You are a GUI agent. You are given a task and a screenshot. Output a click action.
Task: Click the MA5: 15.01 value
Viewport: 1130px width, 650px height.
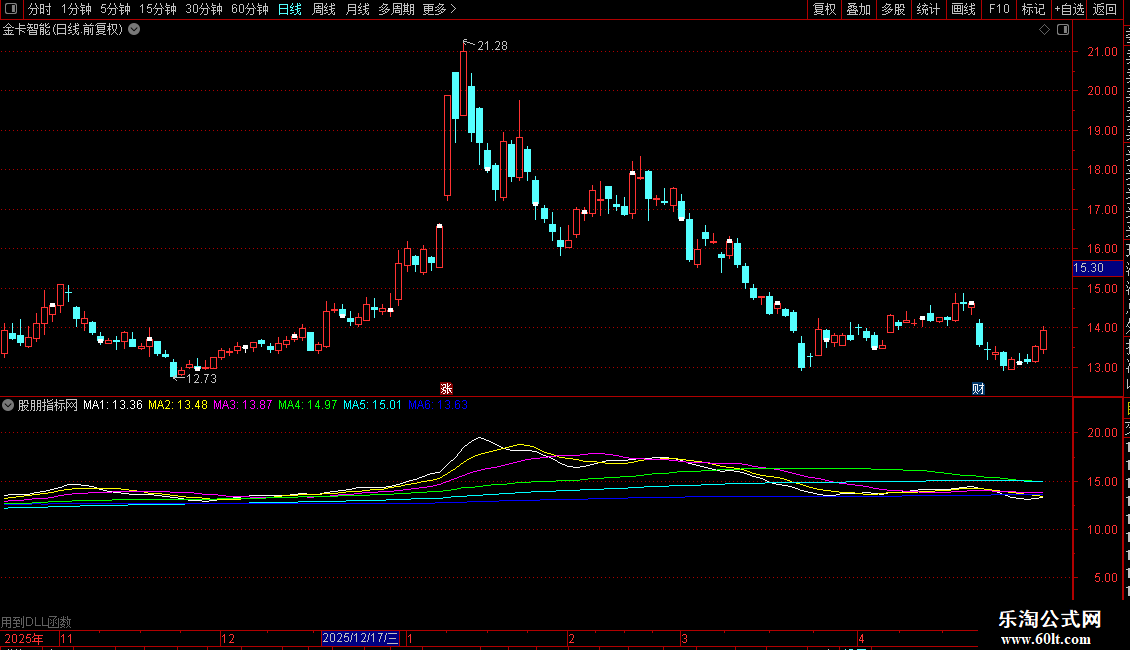click(372, 405)
